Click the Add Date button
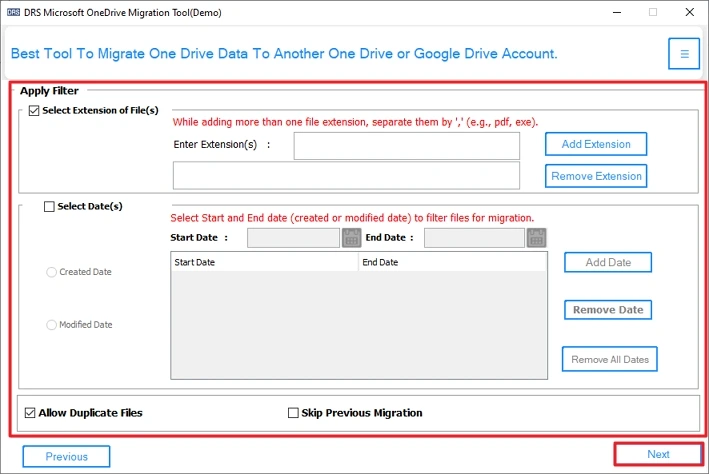 (608, 262)
